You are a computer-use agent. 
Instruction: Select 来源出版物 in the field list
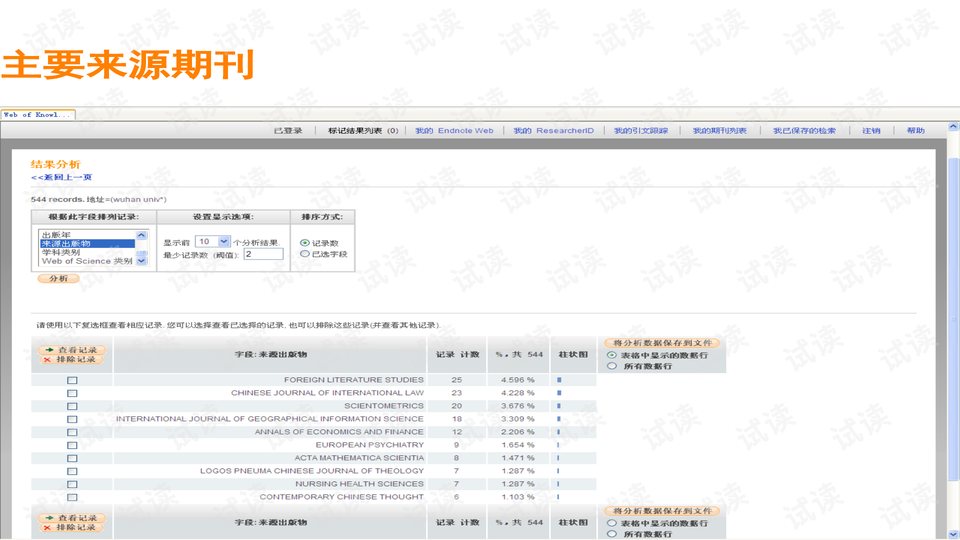[x=88, y=243]
